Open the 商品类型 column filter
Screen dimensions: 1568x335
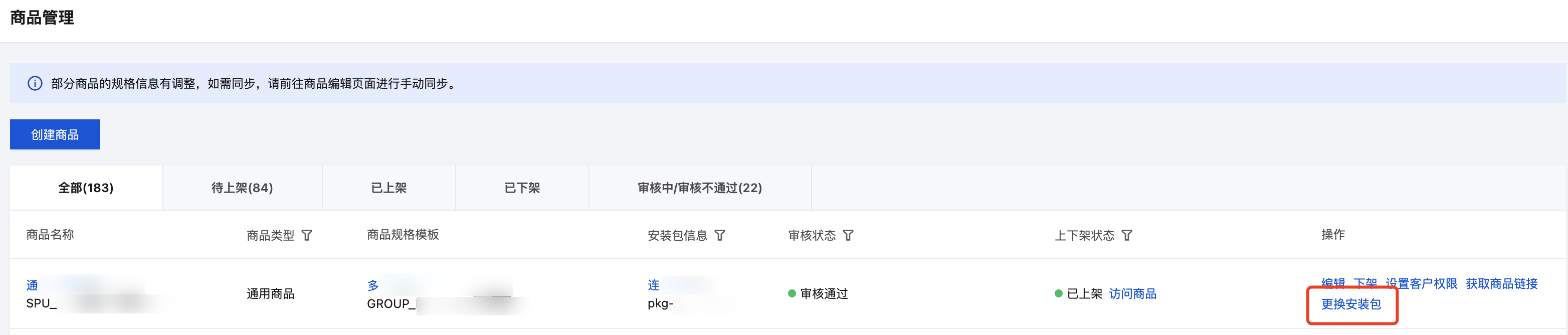coord(307,235)
